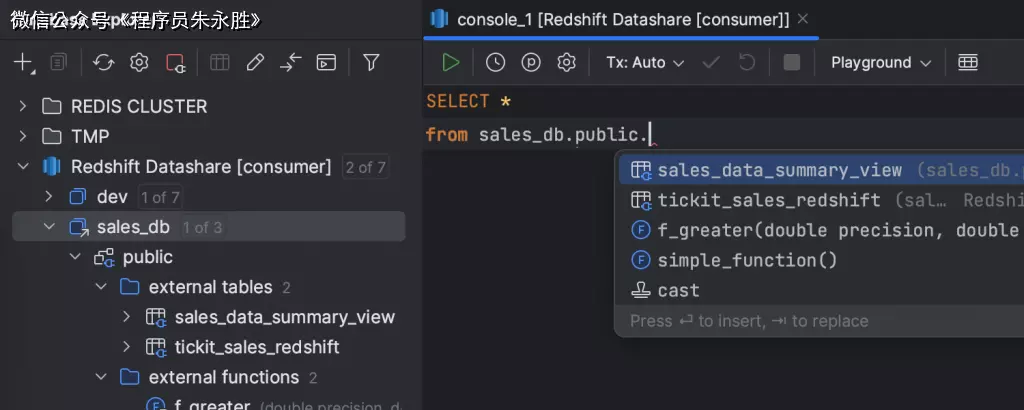
Task: Open the Tx: Auto transaction mode dropdown
Action: click(645, 63)
